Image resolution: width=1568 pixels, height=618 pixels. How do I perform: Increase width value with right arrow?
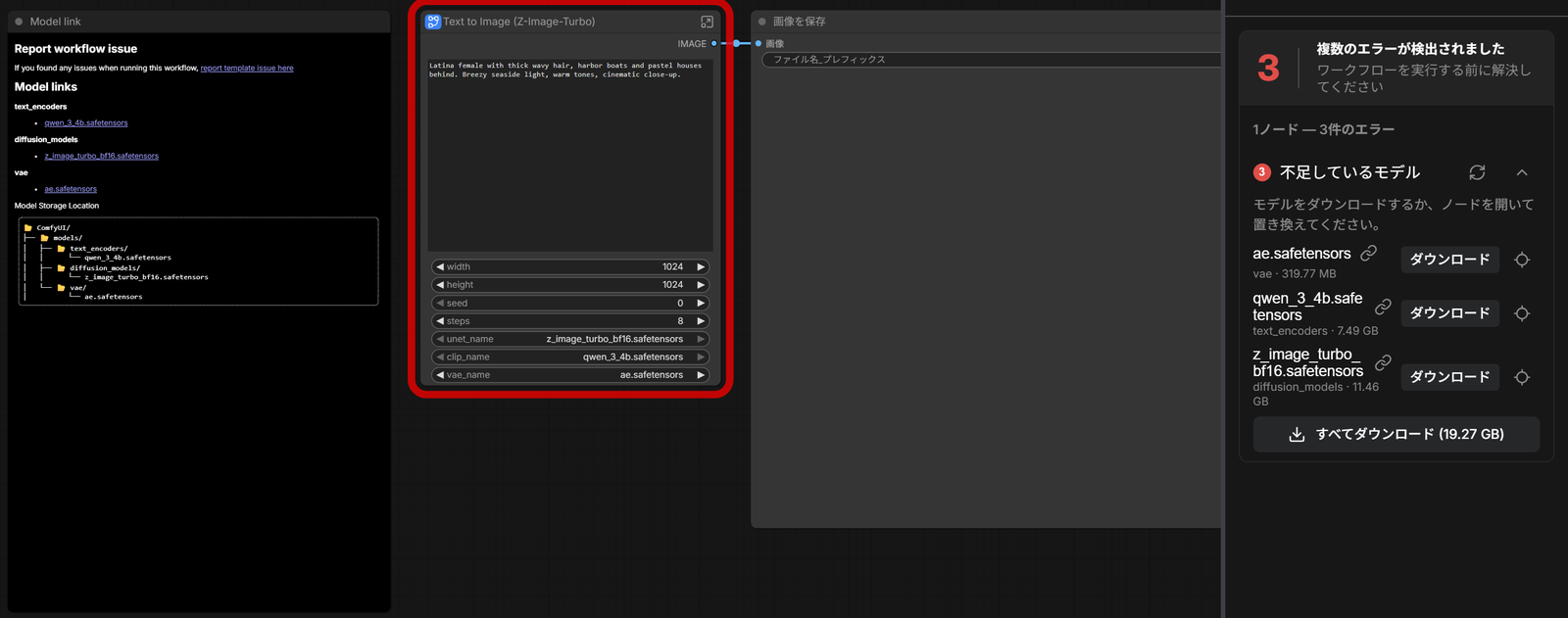coord(701,266)
